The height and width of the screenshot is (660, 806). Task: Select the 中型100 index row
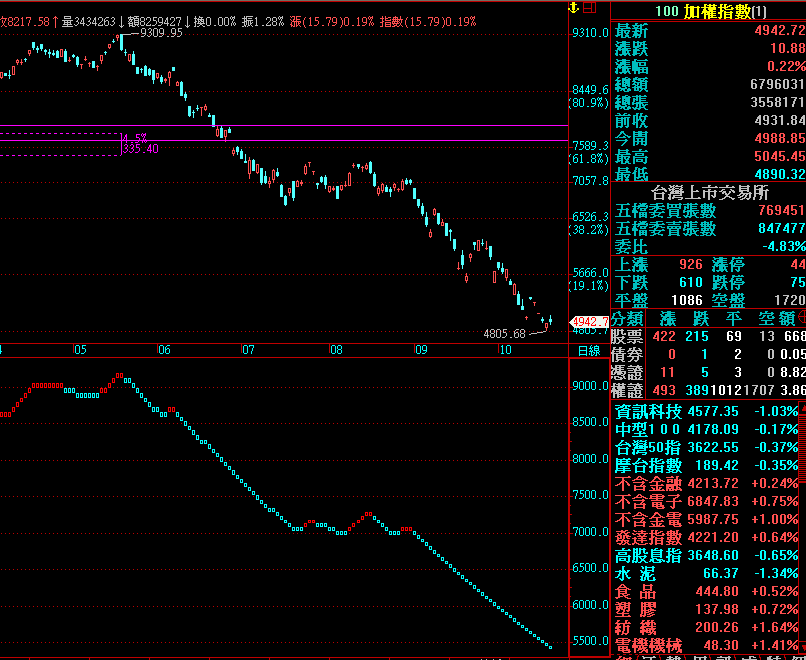704,429
